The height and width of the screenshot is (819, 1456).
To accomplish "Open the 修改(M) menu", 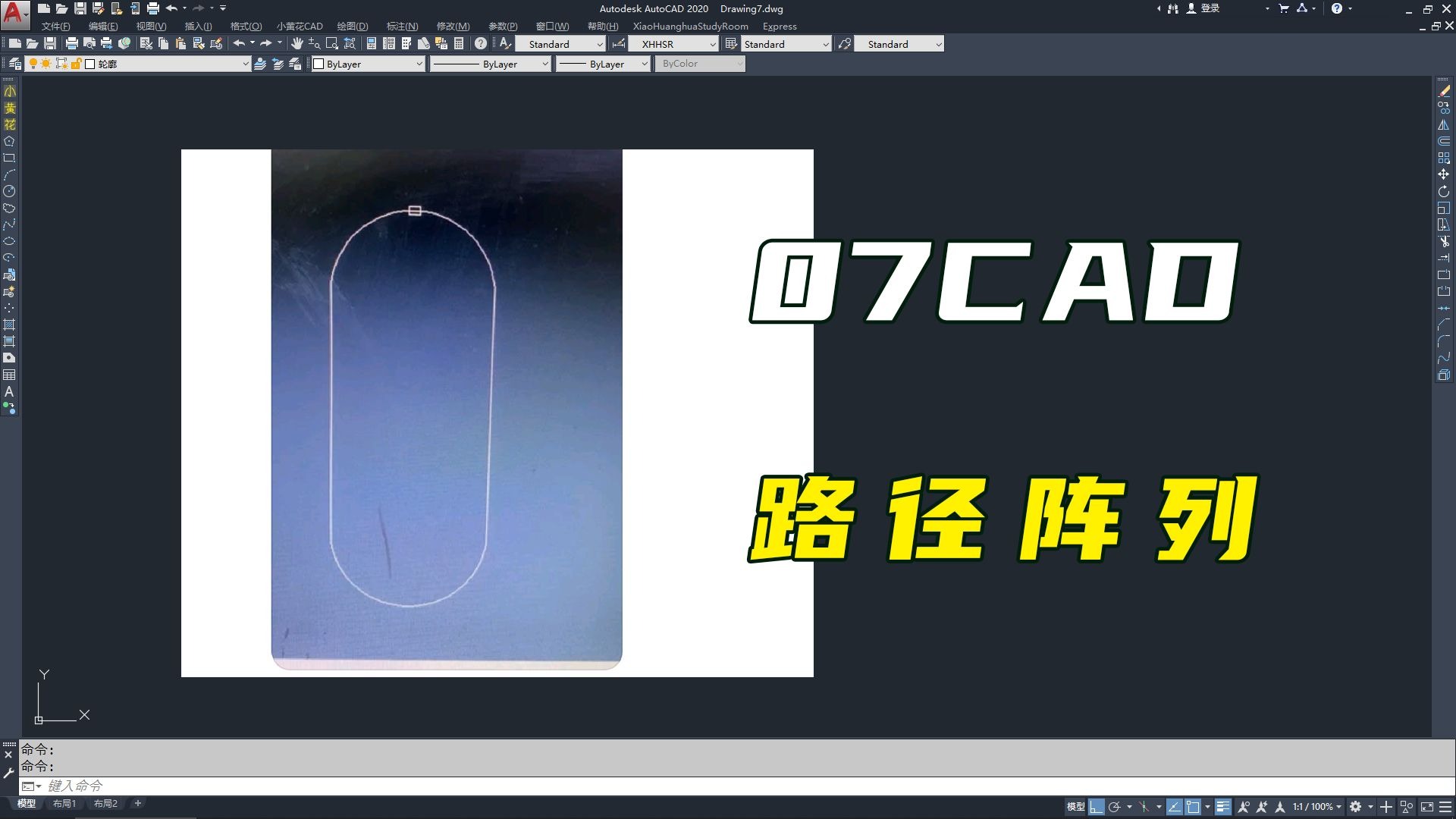I will [453, 27].
